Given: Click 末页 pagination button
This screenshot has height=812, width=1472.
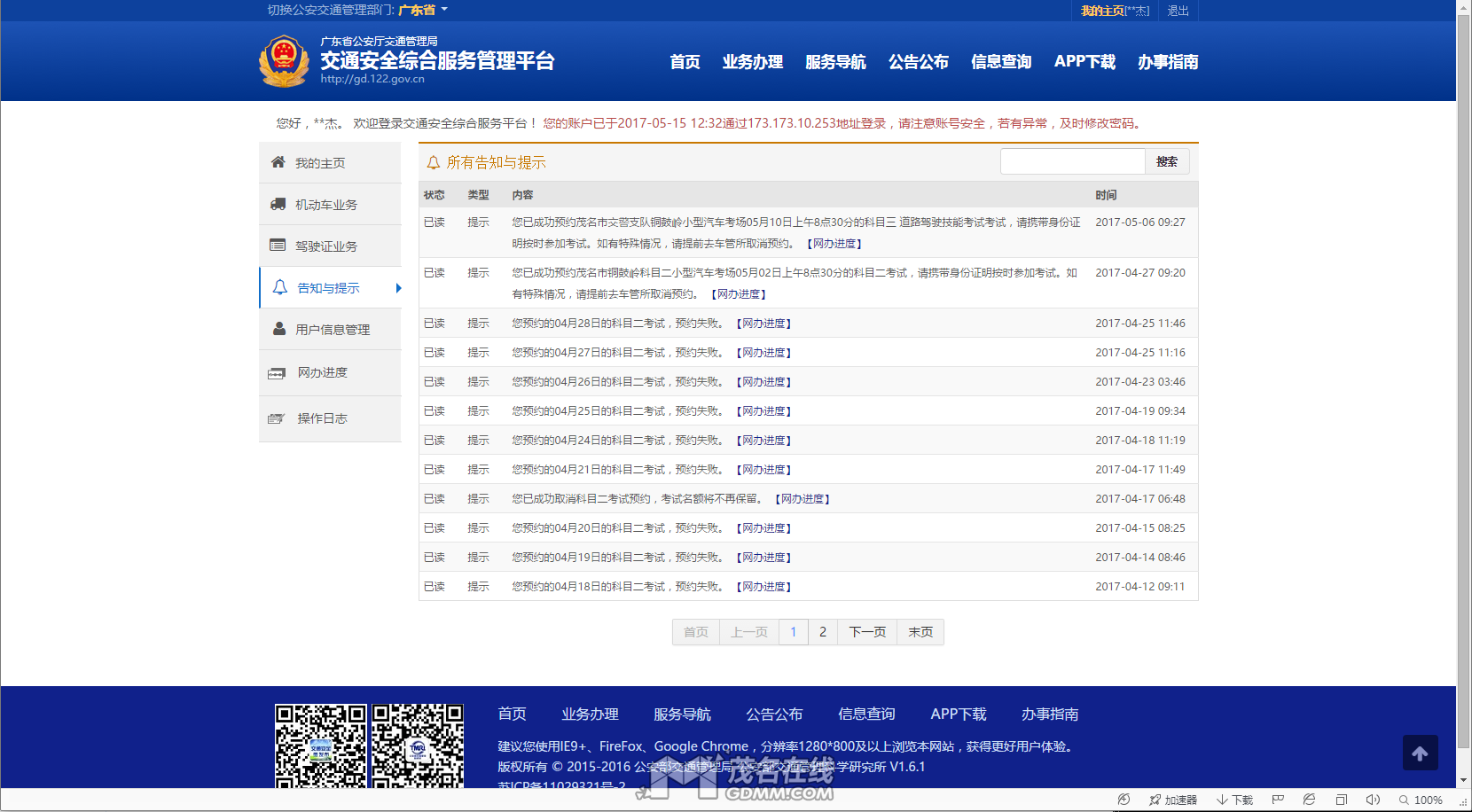Looking at the screenshot, I should (x=920, y=632).
